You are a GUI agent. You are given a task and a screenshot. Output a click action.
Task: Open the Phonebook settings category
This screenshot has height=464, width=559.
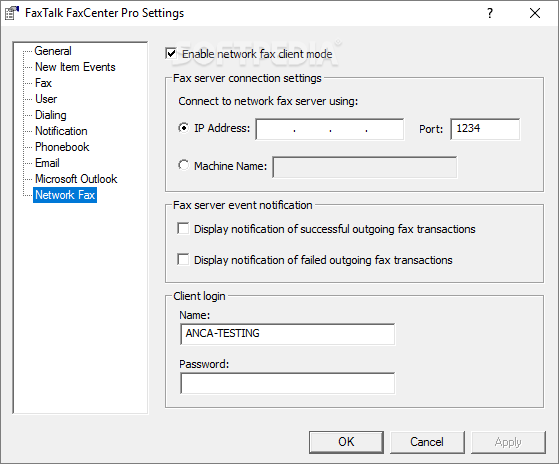click(62, 147)
